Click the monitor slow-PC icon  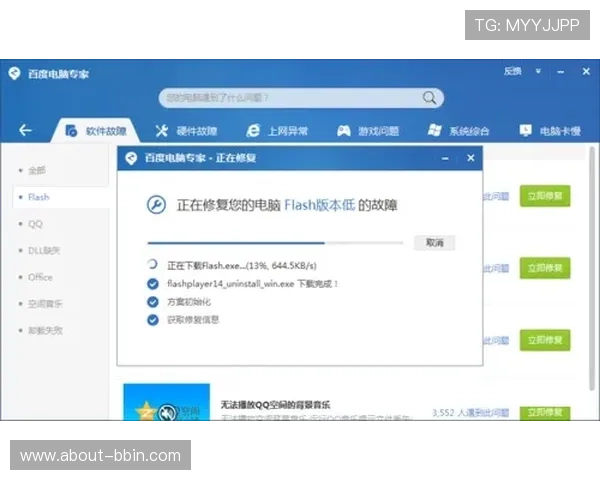click(525, 131)
